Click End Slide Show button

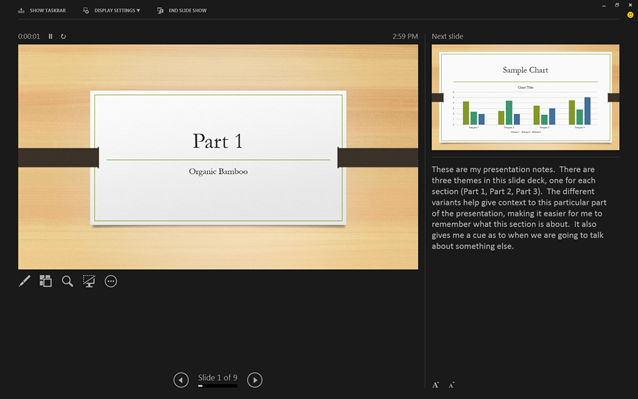pyautogui.click(x=182, y=11)
